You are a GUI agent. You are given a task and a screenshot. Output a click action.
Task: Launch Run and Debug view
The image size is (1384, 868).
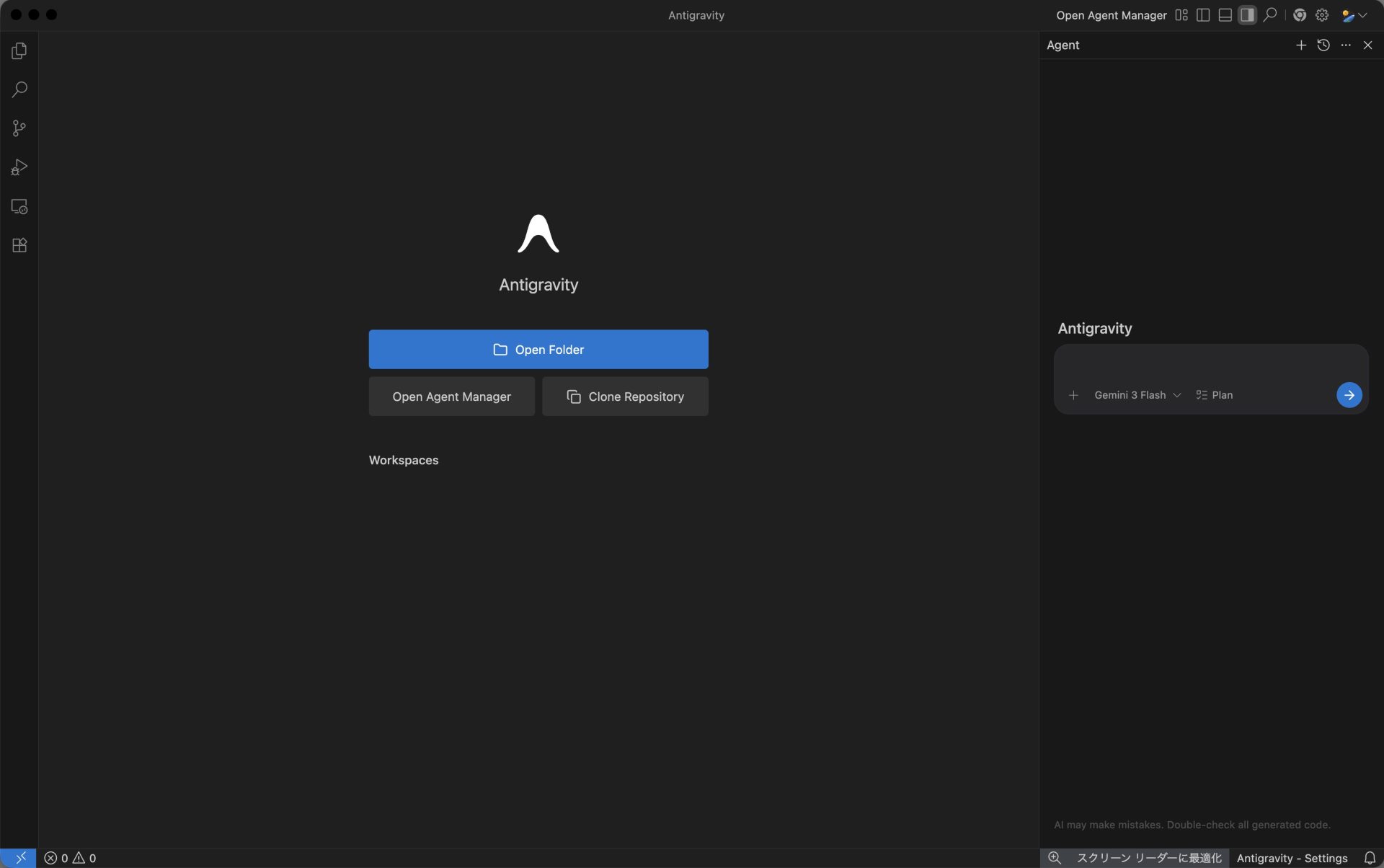click(x=19, y=167)
